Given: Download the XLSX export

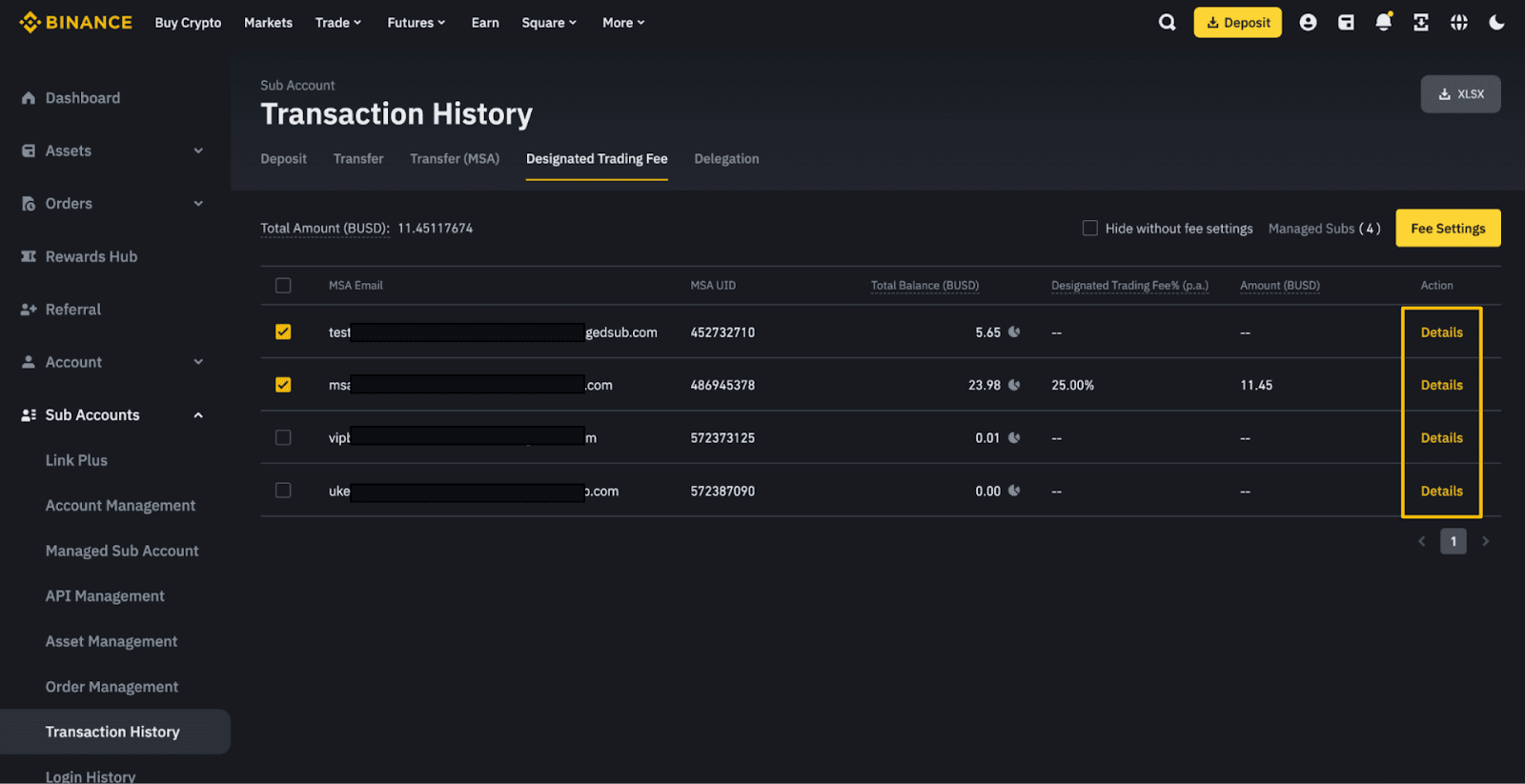Looking at the screenshot, I should coord(1460,94).
